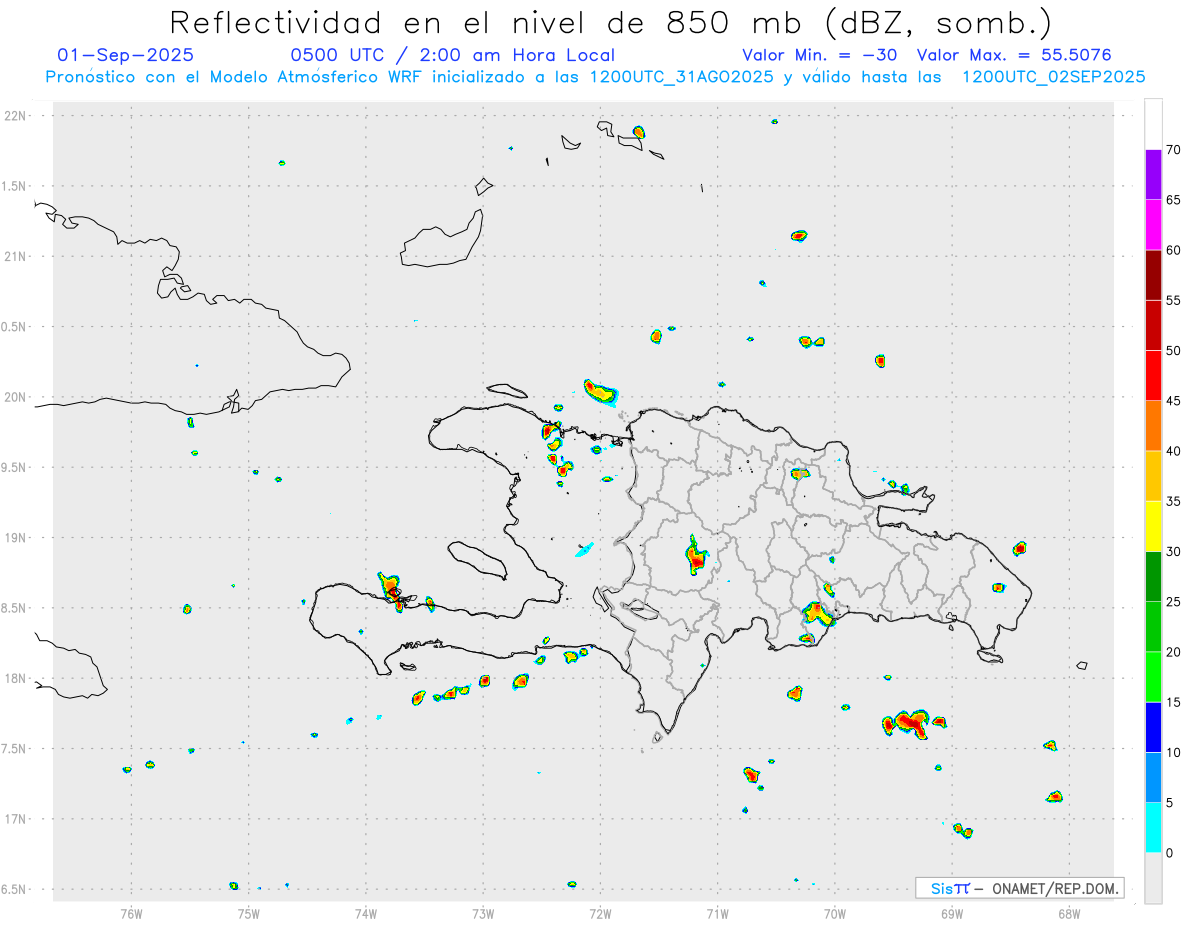Image resolution: width=1200 pixels, height=927 pixels.
Task: Select the dark red 55–60 dBZ colorbar band
Action: (x=1153, y=275)
